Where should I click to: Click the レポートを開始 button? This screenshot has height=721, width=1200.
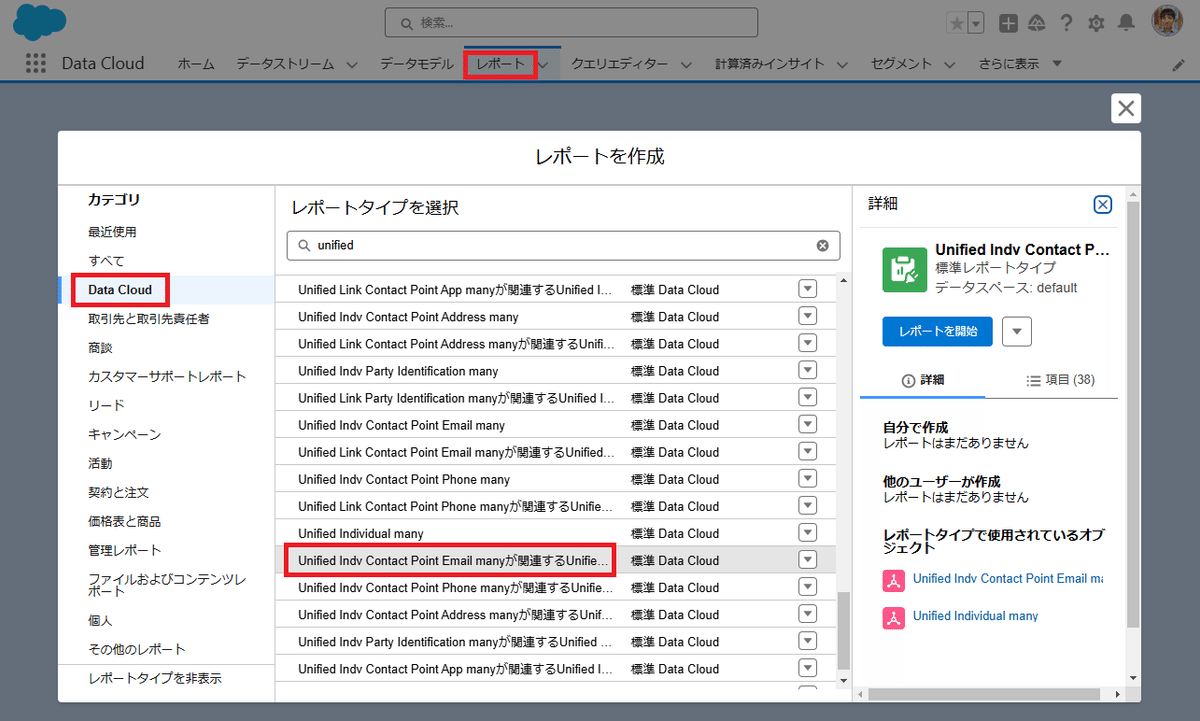point(937,332)
